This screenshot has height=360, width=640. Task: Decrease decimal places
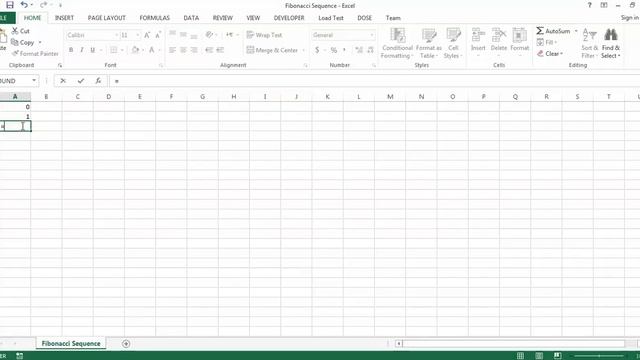370,50
